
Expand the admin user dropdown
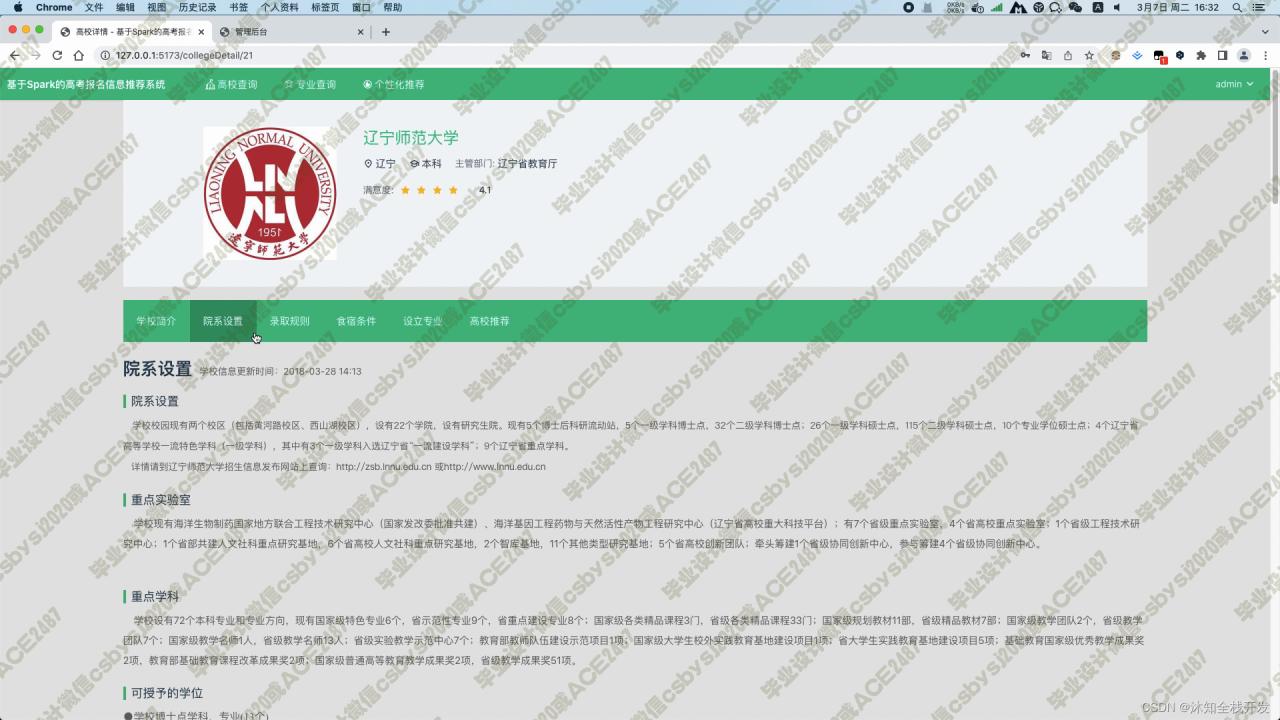[x=1234, y=84]
